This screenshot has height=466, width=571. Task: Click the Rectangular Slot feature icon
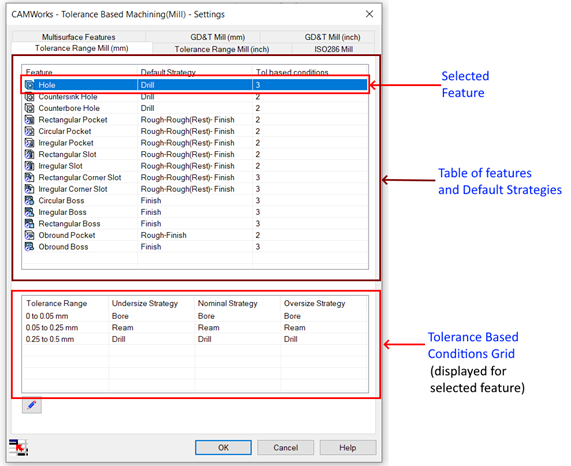point(29,154)
